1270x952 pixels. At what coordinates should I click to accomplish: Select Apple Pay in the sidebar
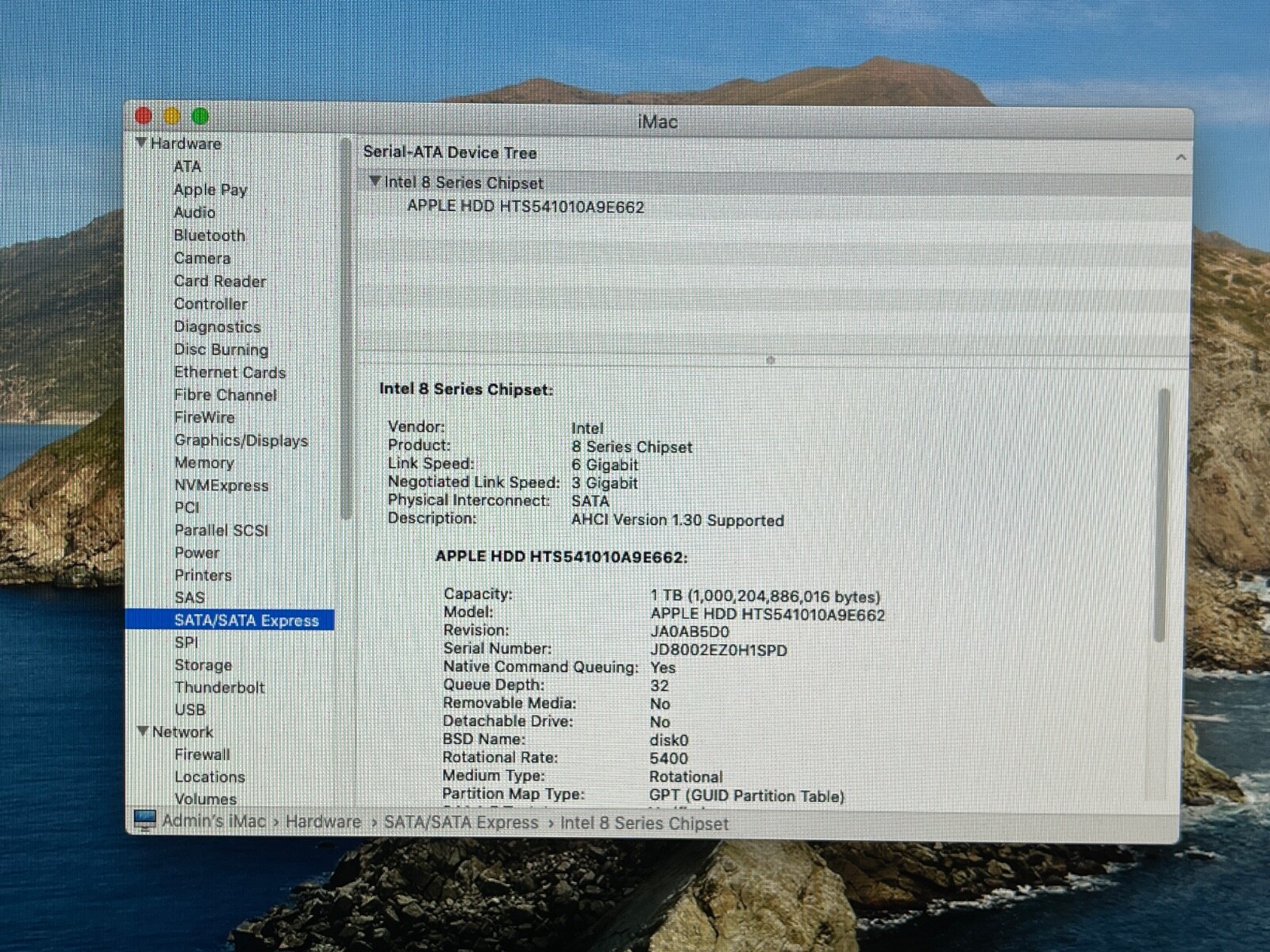point(210,190)
